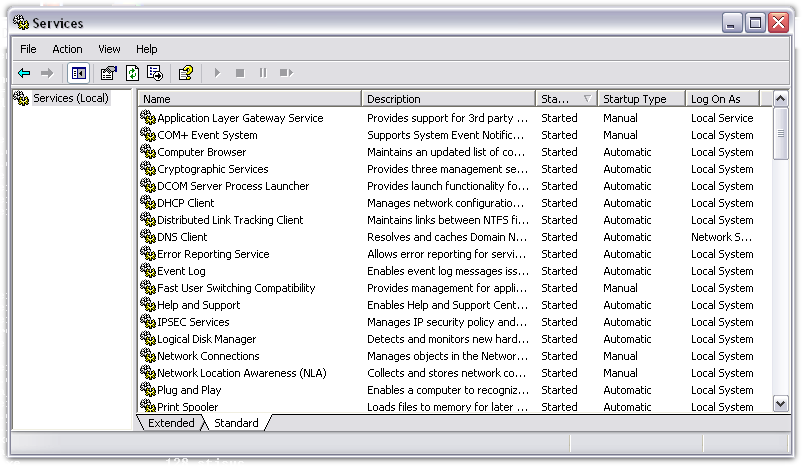Image resolution: width=802 pixels, height=466 pixels.
Task: Click the vertical scrollbar thumb
Action: [x=781, y=134]
